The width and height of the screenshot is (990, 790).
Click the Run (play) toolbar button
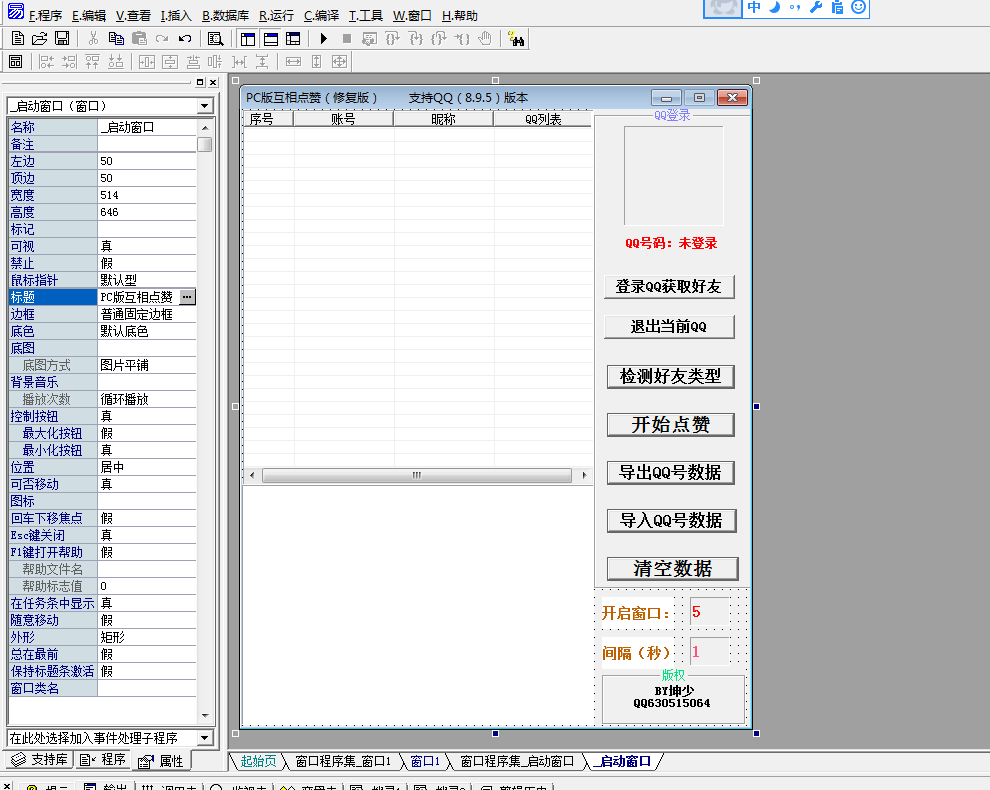[323, 39]
